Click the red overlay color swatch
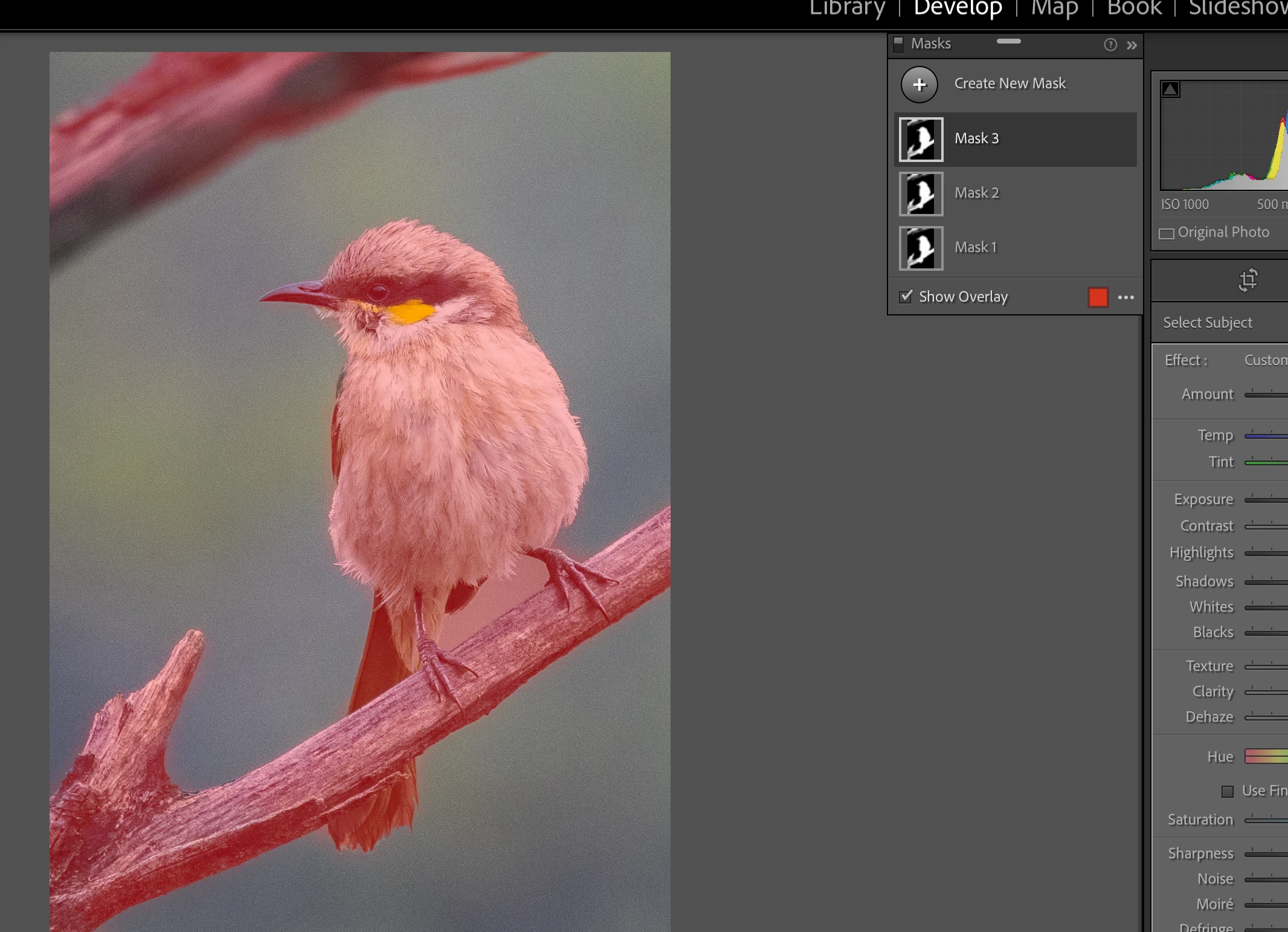The width and height of the screenshot is (1288, 932). pos(1098,297)
